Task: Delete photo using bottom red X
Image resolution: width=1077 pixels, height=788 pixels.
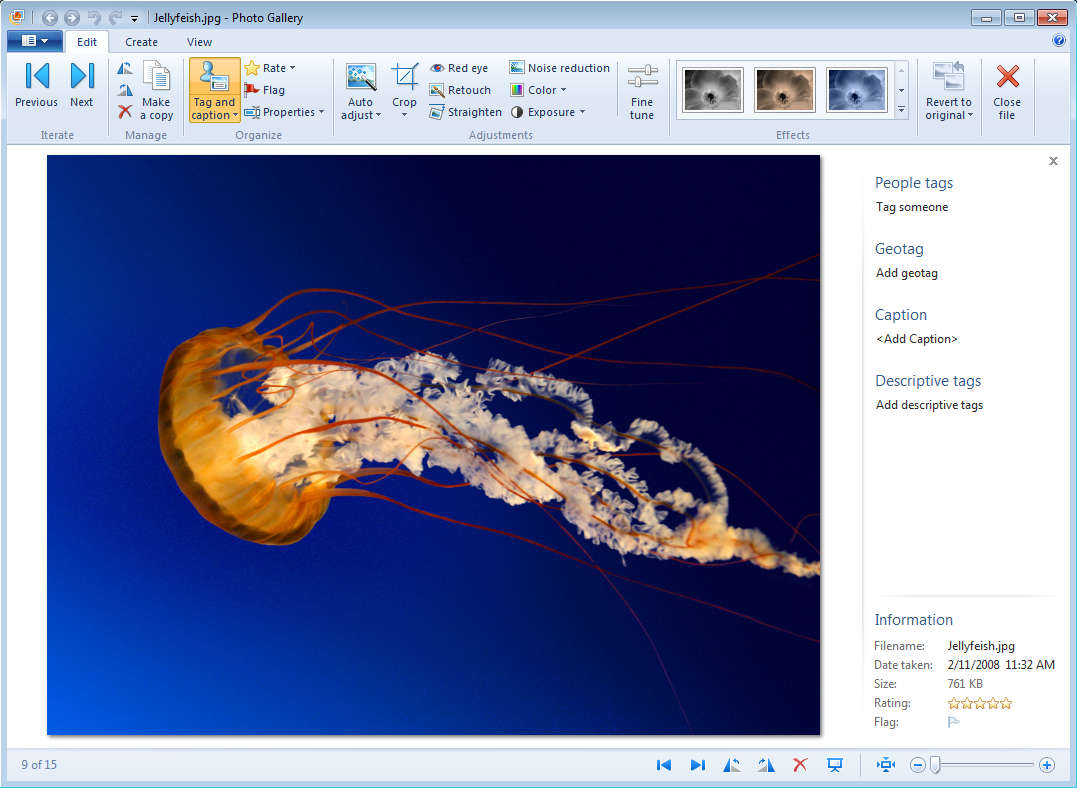Action: (800, 765)
